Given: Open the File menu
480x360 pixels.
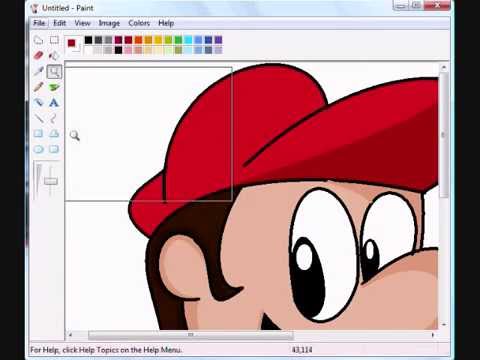Looking at the screenshot, I should pos(39,23).
